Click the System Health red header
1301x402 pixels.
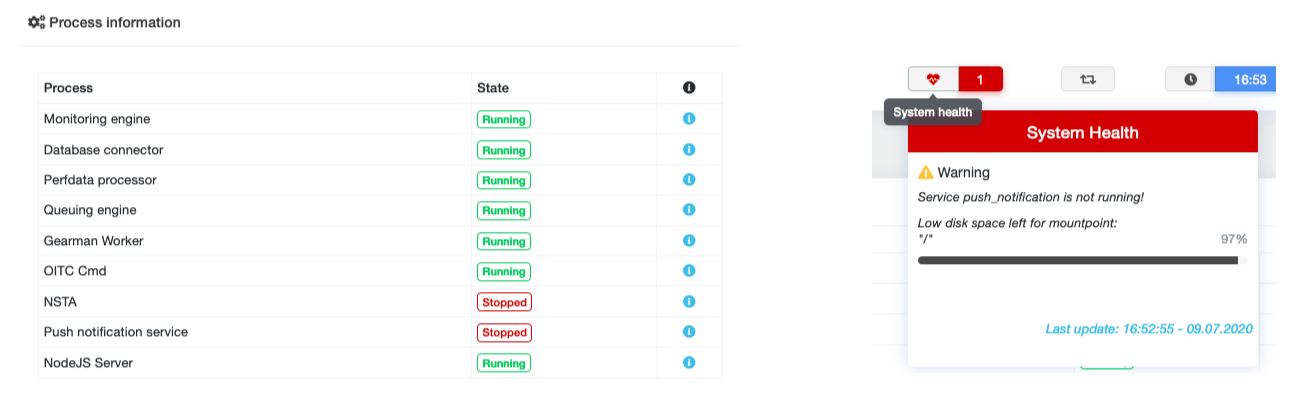[1082, 132]
